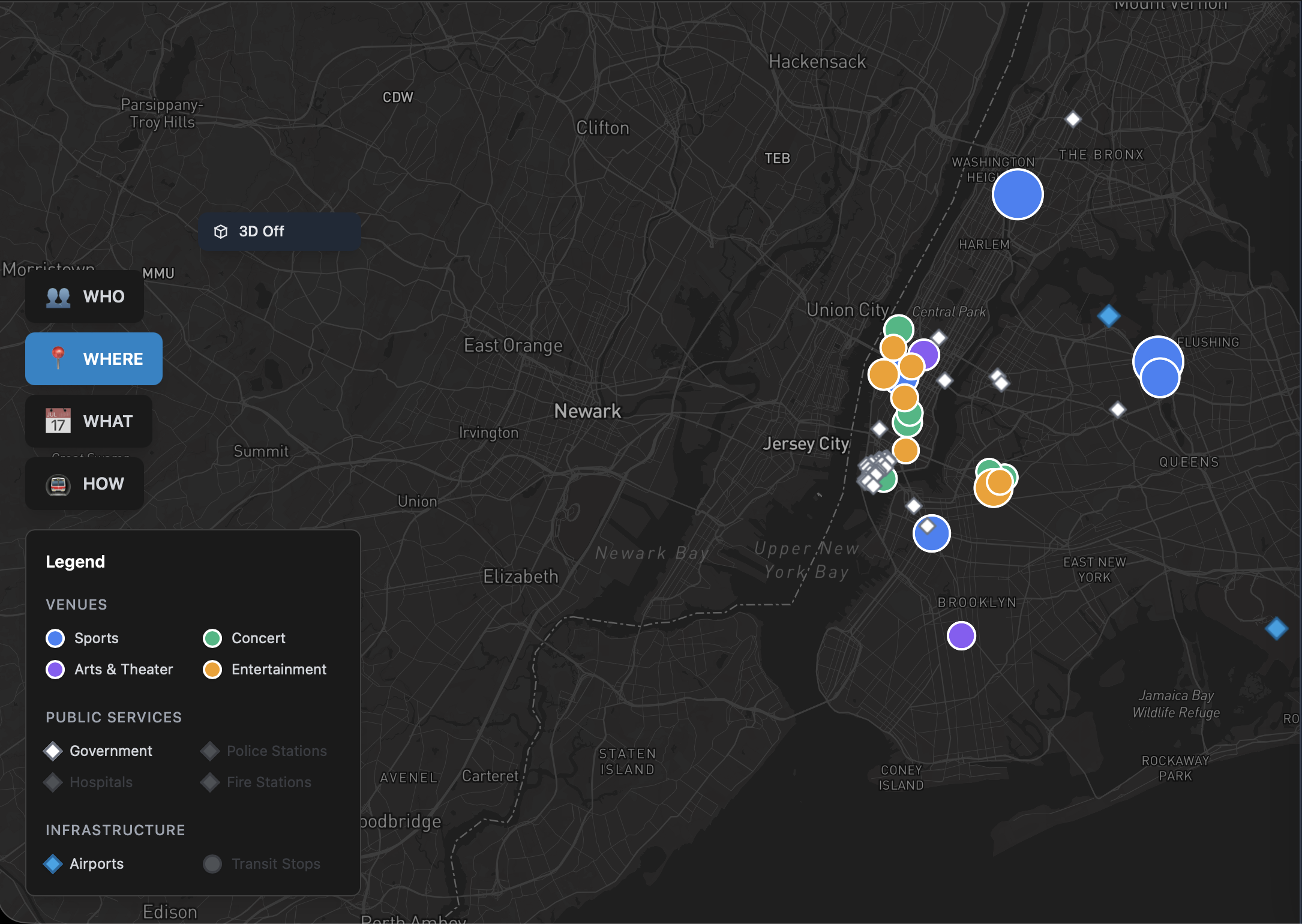Open the HOW transit tab

85,484
